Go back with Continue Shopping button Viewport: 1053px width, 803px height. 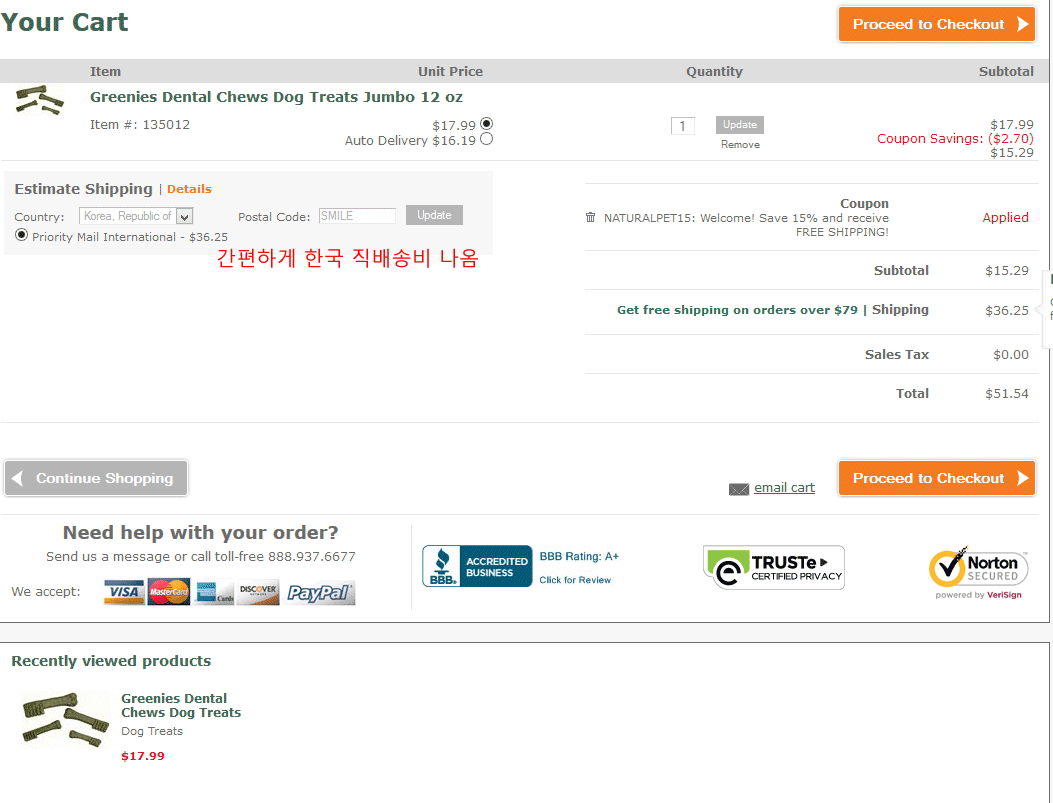pos(96,478)
